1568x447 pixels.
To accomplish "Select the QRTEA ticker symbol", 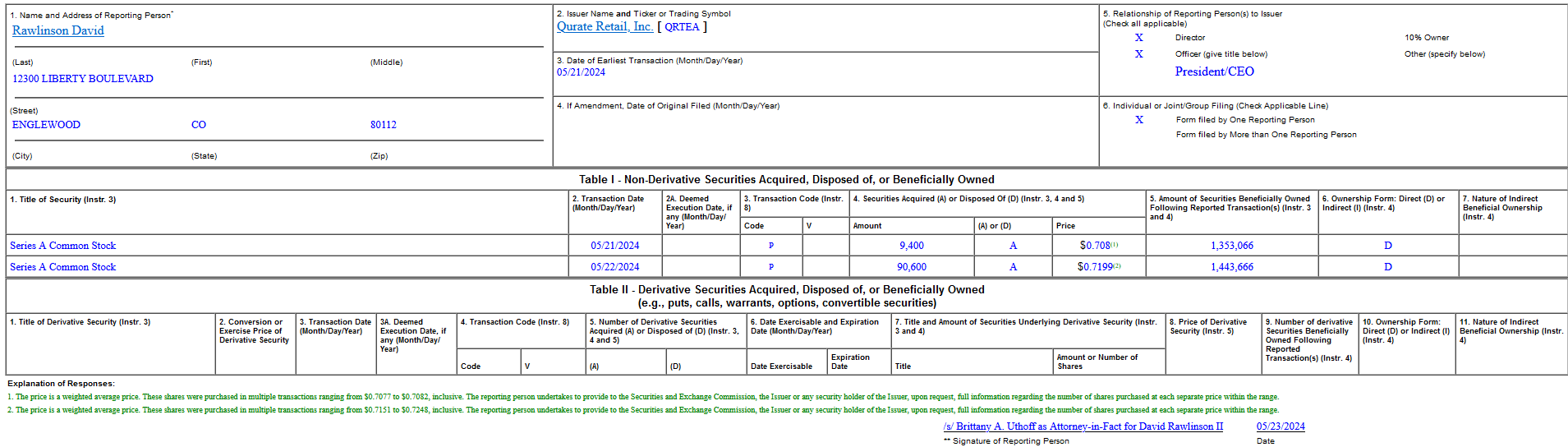I will pyautogui.click(x=682, y=27).
